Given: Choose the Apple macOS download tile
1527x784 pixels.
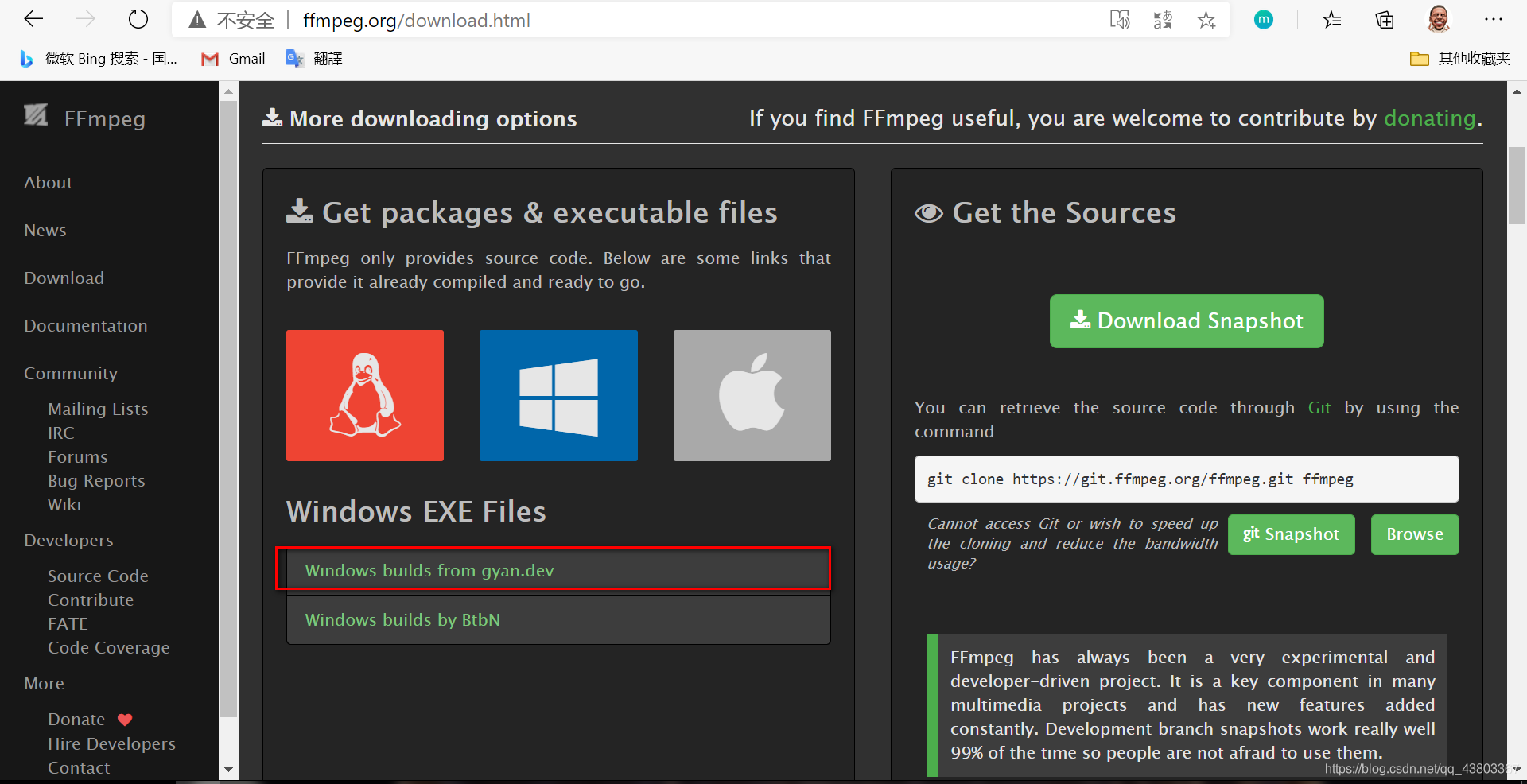Looking at the screenshot, I should [752, 395].
